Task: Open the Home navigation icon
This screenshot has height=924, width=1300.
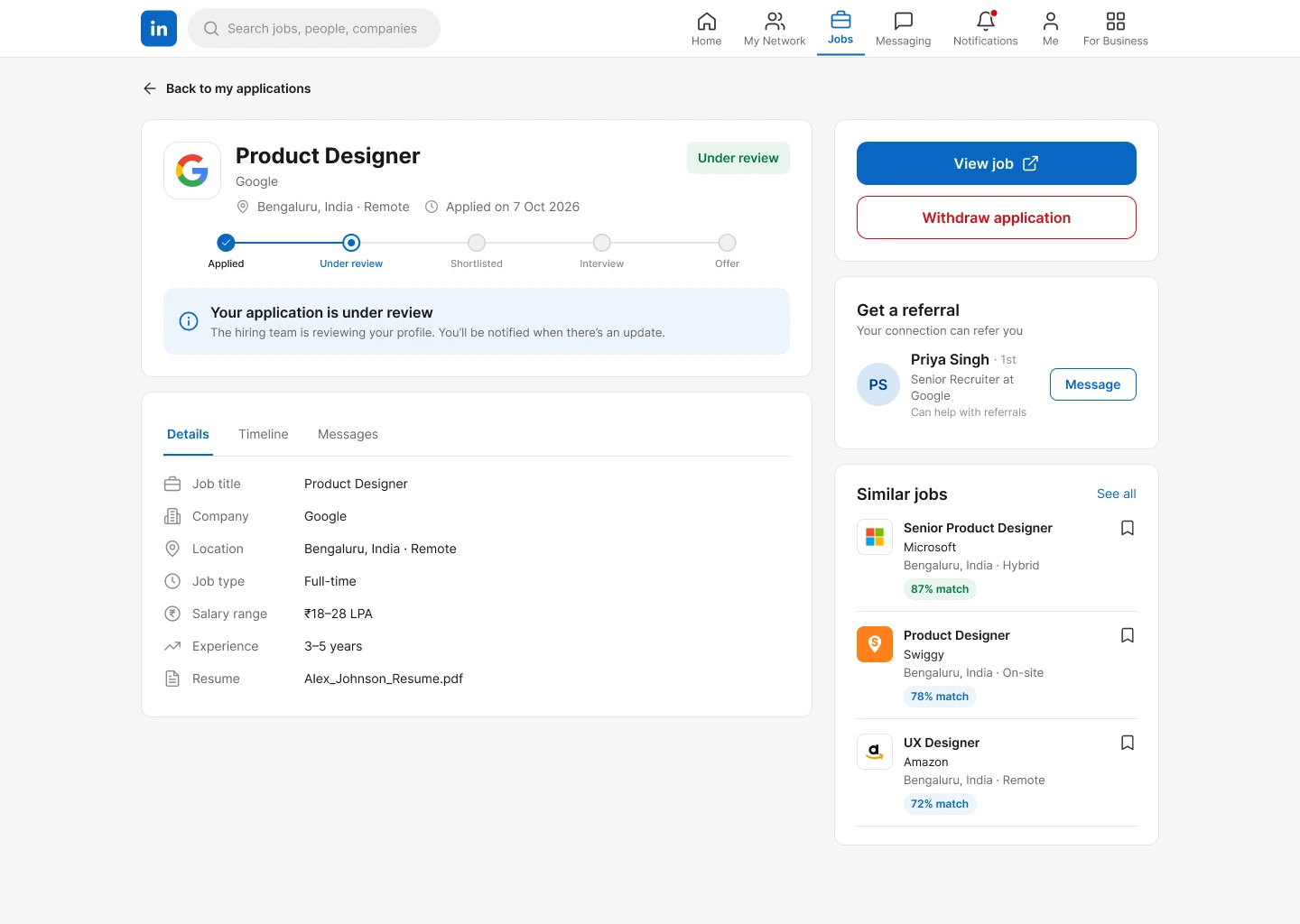Action: 706,29
